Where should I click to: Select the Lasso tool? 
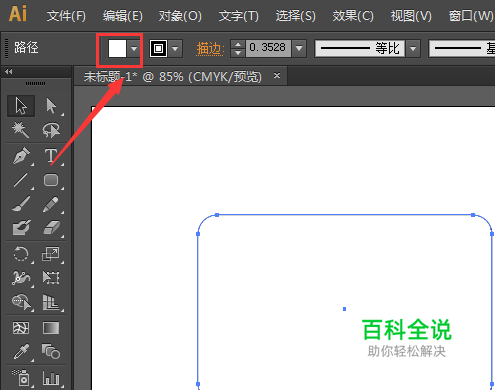pyautogui.click(x=51, y=130)
